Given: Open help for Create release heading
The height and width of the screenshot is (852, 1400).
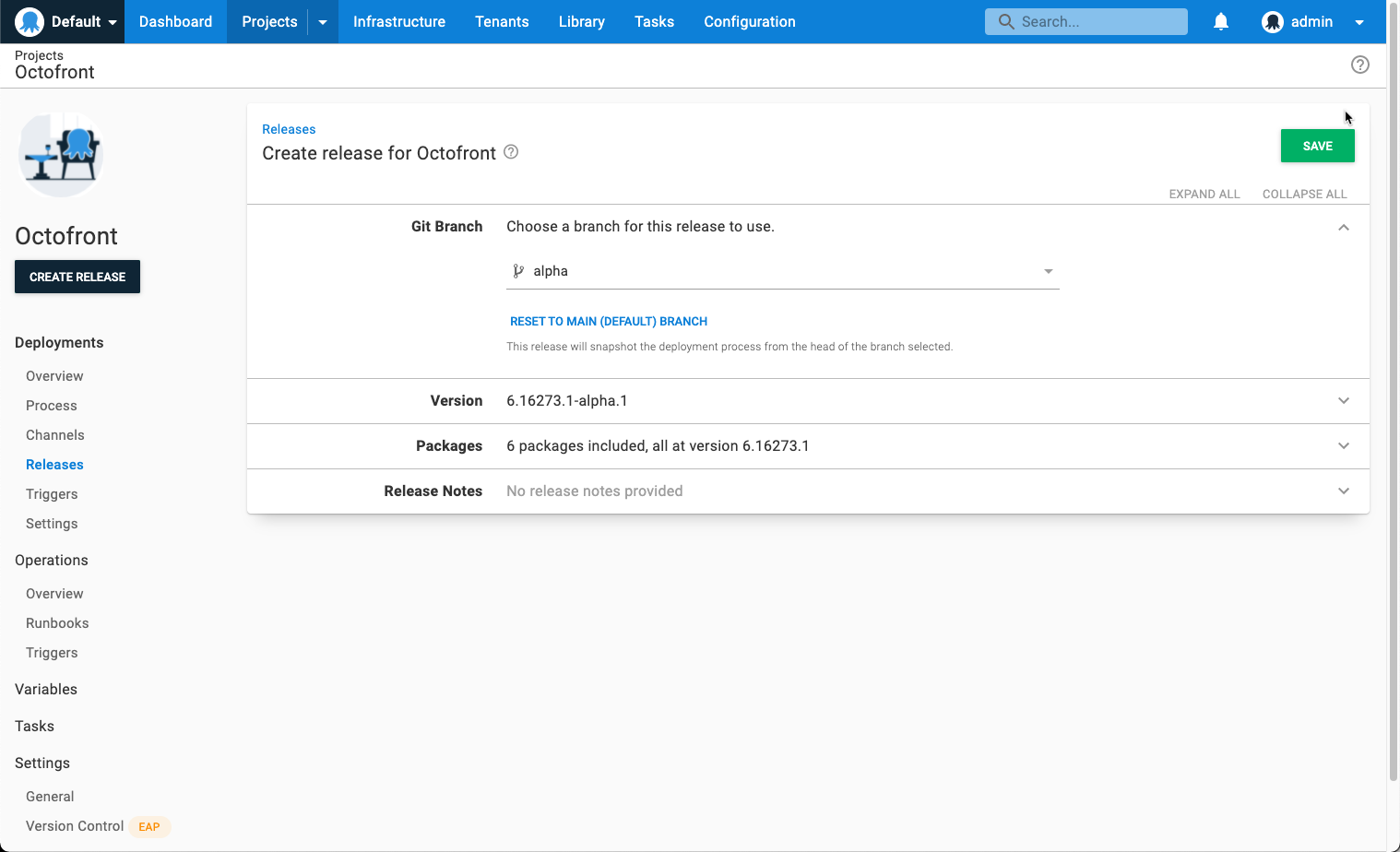Looking at the screenshot, I should [511, 152].
